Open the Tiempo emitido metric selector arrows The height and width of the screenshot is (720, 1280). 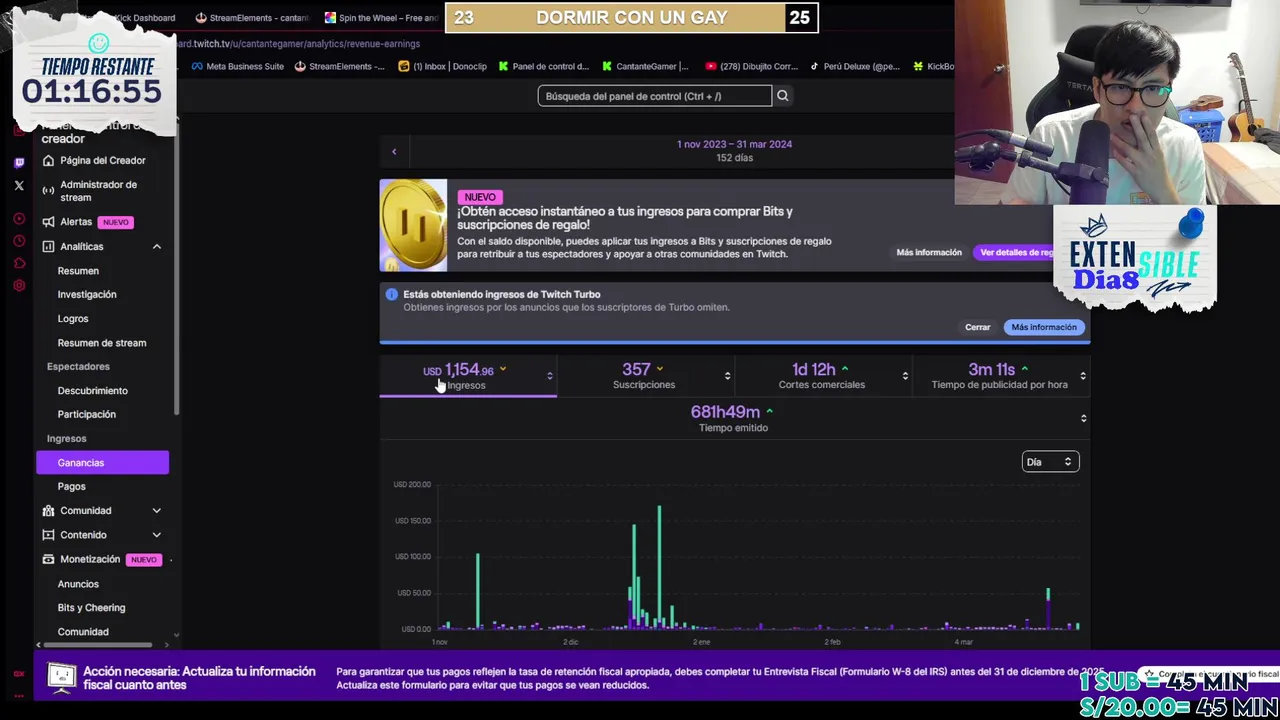click(1083, 418)
